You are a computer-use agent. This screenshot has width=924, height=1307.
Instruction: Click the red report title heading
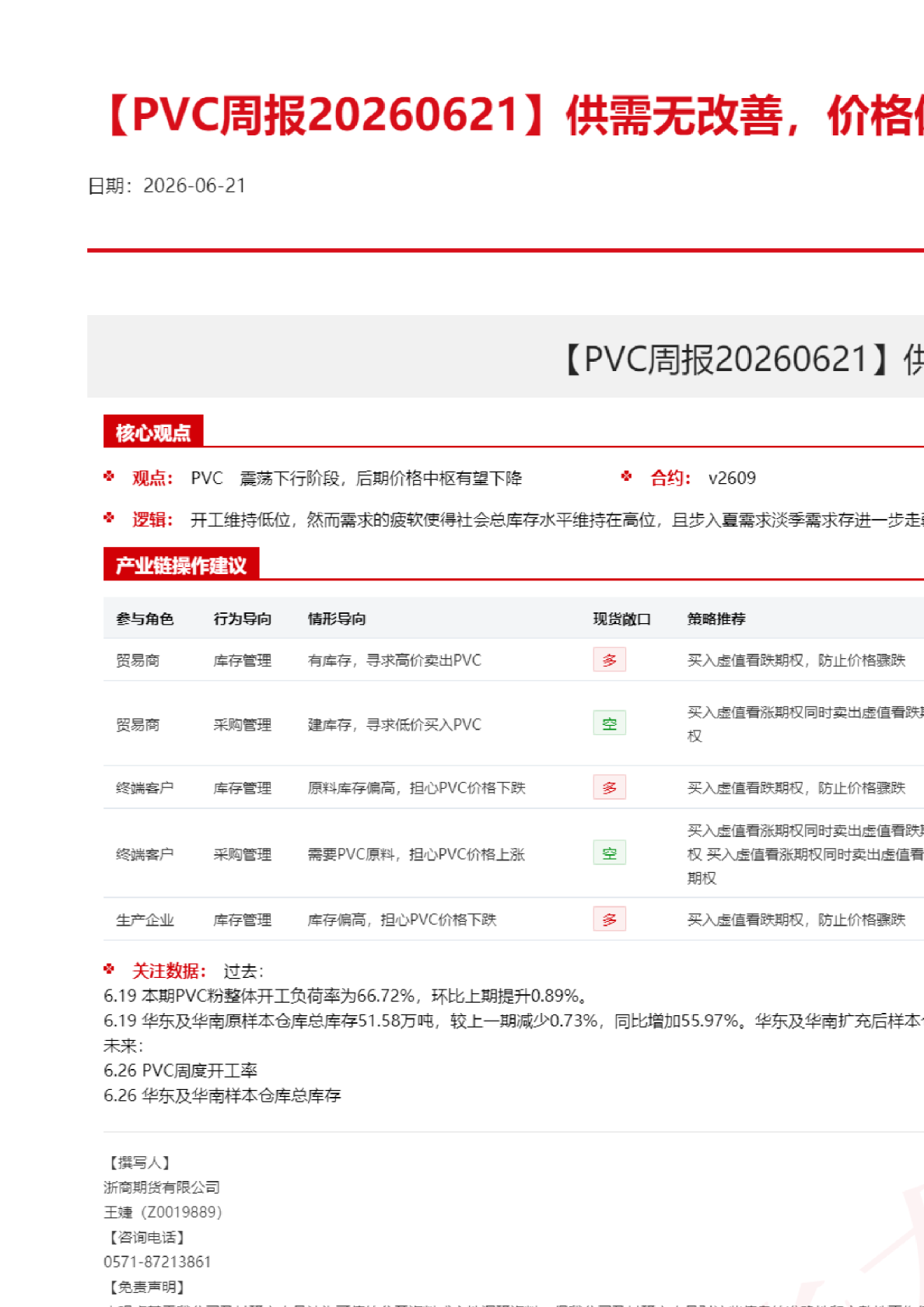(513, 116)
